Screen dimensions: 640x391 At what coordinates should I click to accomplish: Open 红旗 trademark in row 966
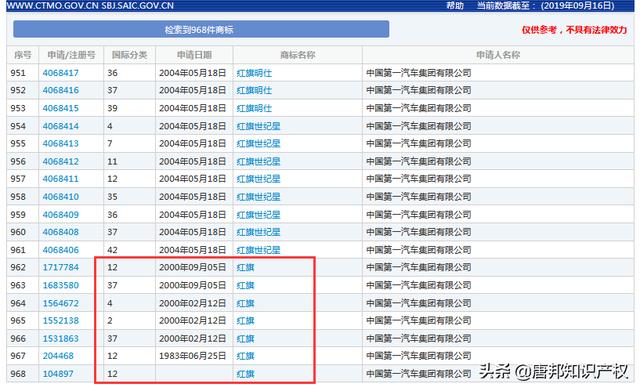[246, 338]
